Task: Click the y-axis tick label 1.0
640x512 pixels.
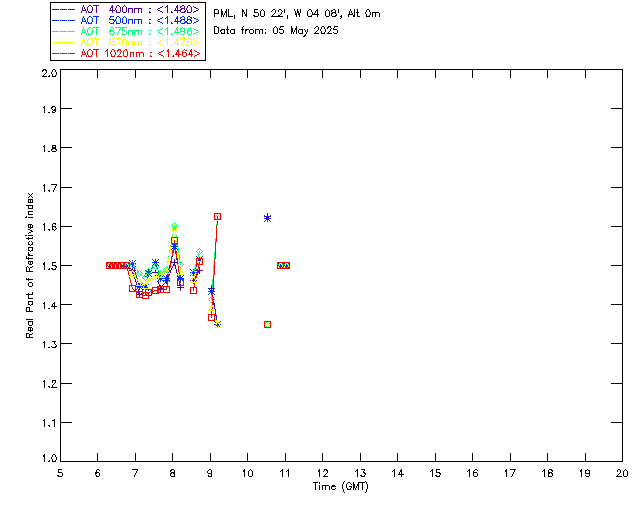Action: 49,459
